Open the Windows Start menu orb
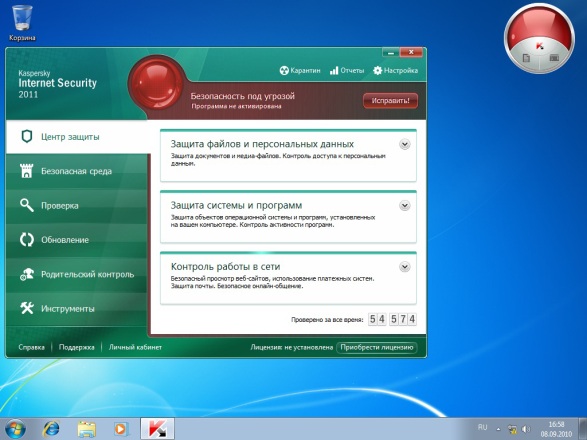Screen dimensions: 587x440 pyautogui.click(x=16, y=429)
